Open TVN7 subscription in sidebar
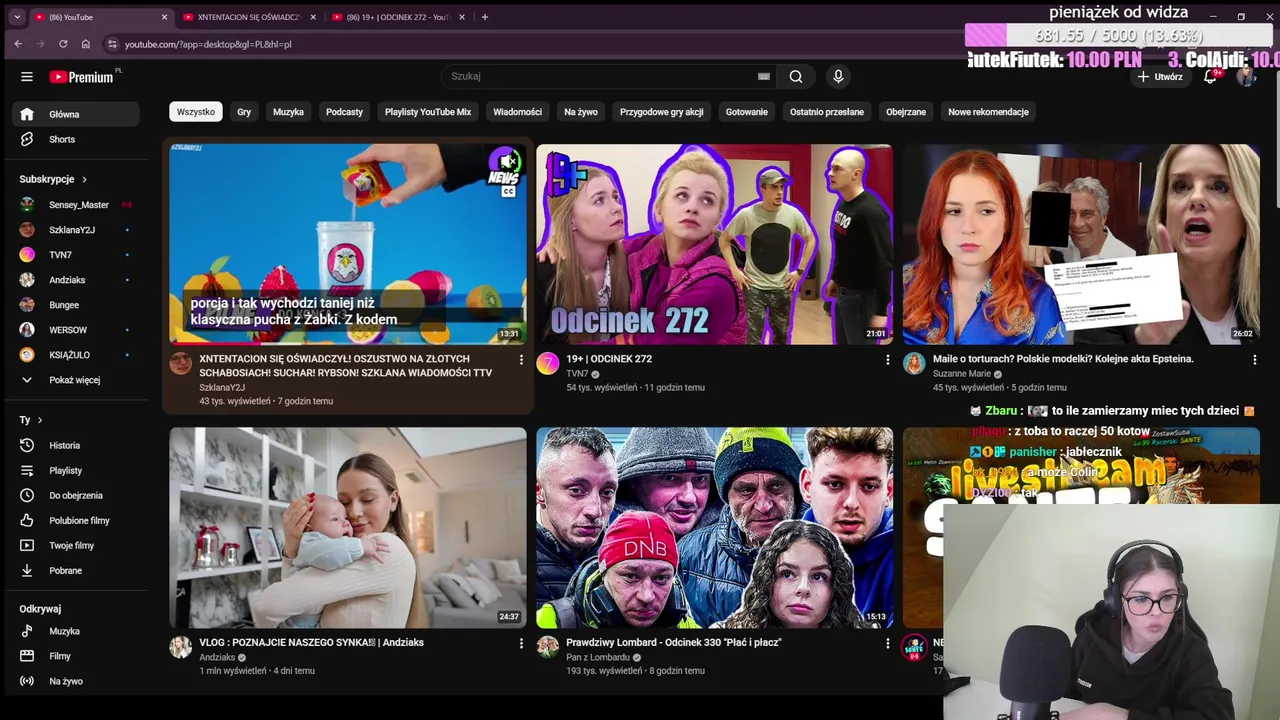 coord(76,255)
